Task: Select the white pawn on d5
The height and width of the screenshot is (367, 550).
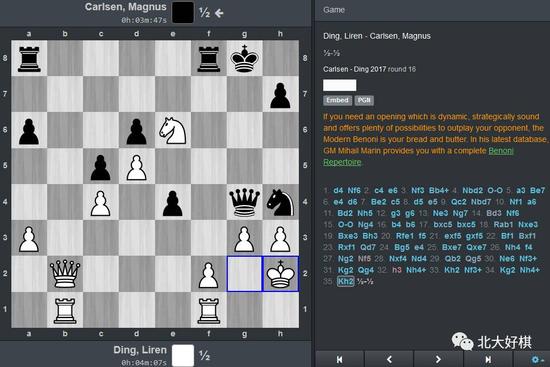Action: click(x=136, y=166)
